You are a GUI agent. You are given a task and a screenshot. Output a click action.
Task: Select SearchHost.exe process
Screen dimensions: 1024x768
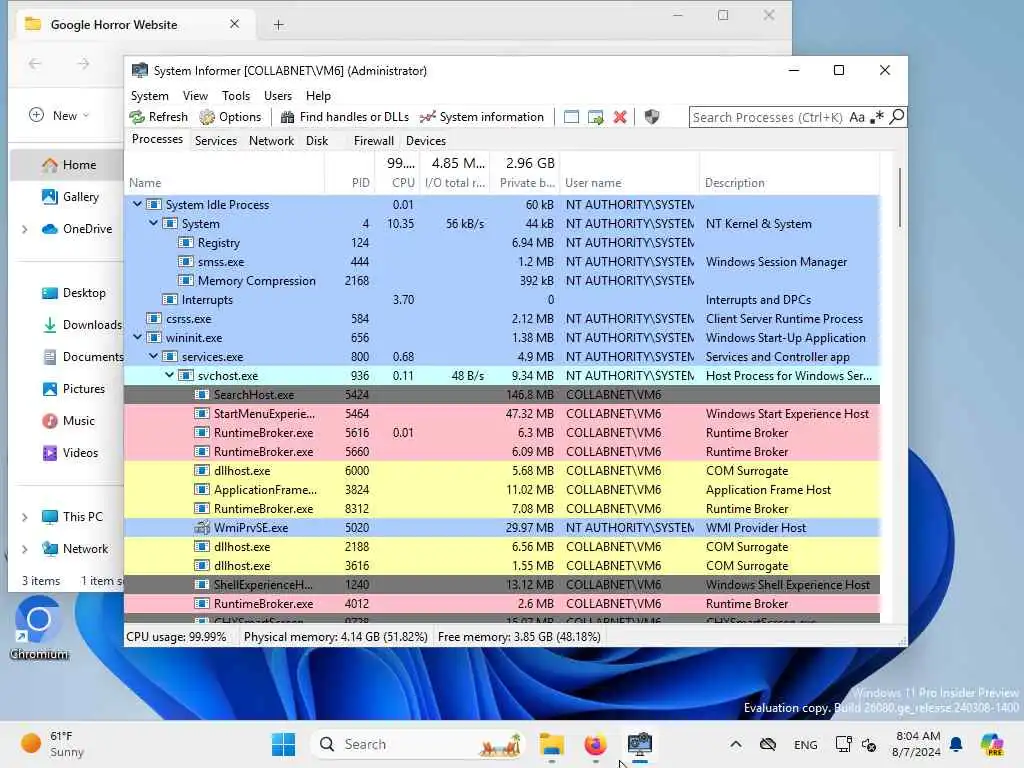(x=502, y=394)
